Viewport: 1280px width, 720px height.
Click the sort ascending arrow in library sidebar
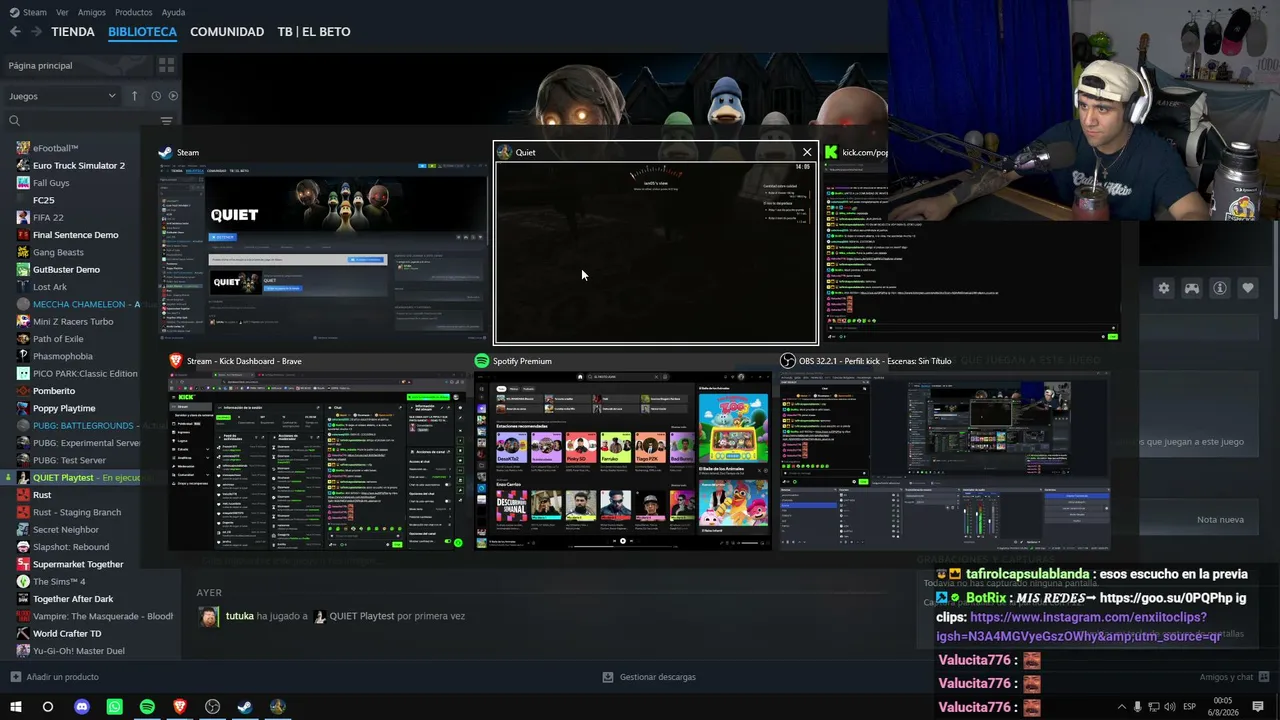click(134, 96)
